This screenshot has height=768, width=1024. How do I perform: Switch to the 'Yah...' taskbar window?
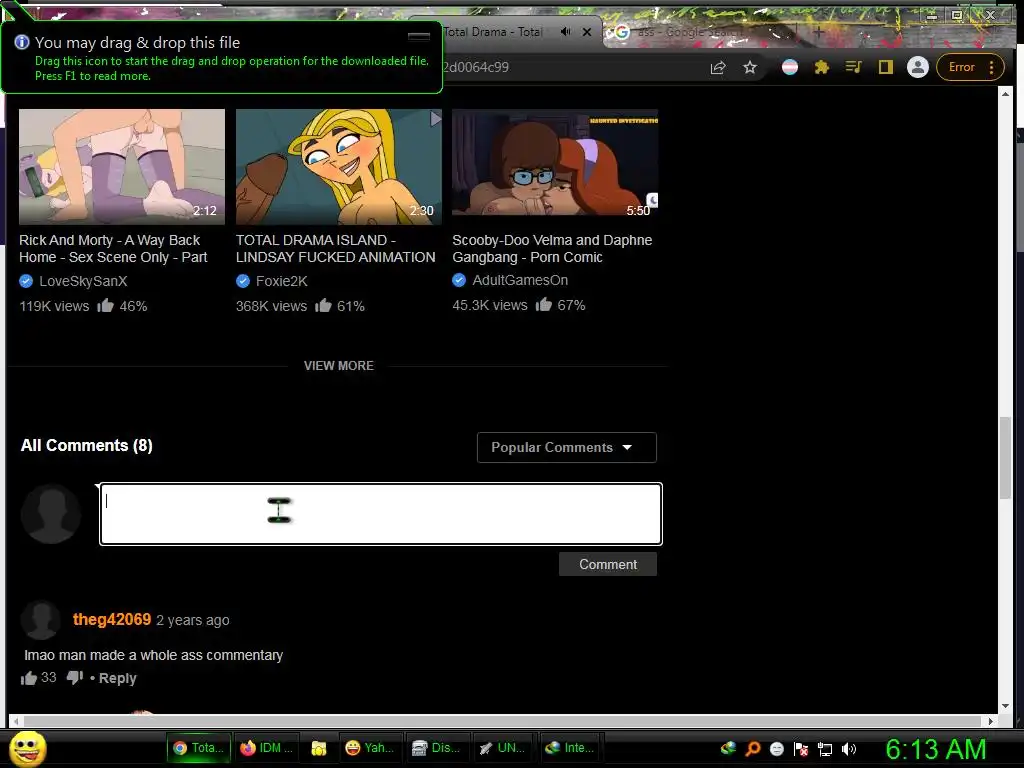coord(369,748)
